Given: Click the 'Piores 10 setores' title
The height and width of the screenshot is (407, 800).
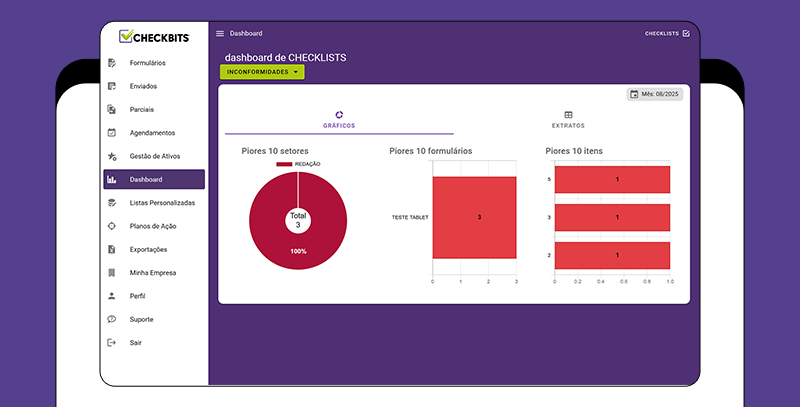Looking at the screenshot, I should click(275, 151).
